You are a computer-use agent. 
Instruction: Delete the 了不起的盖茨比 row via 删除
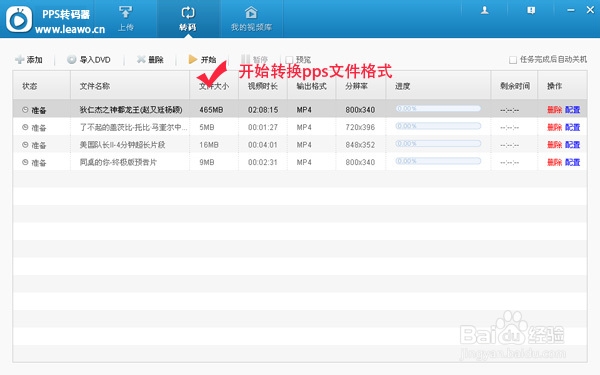554,127
